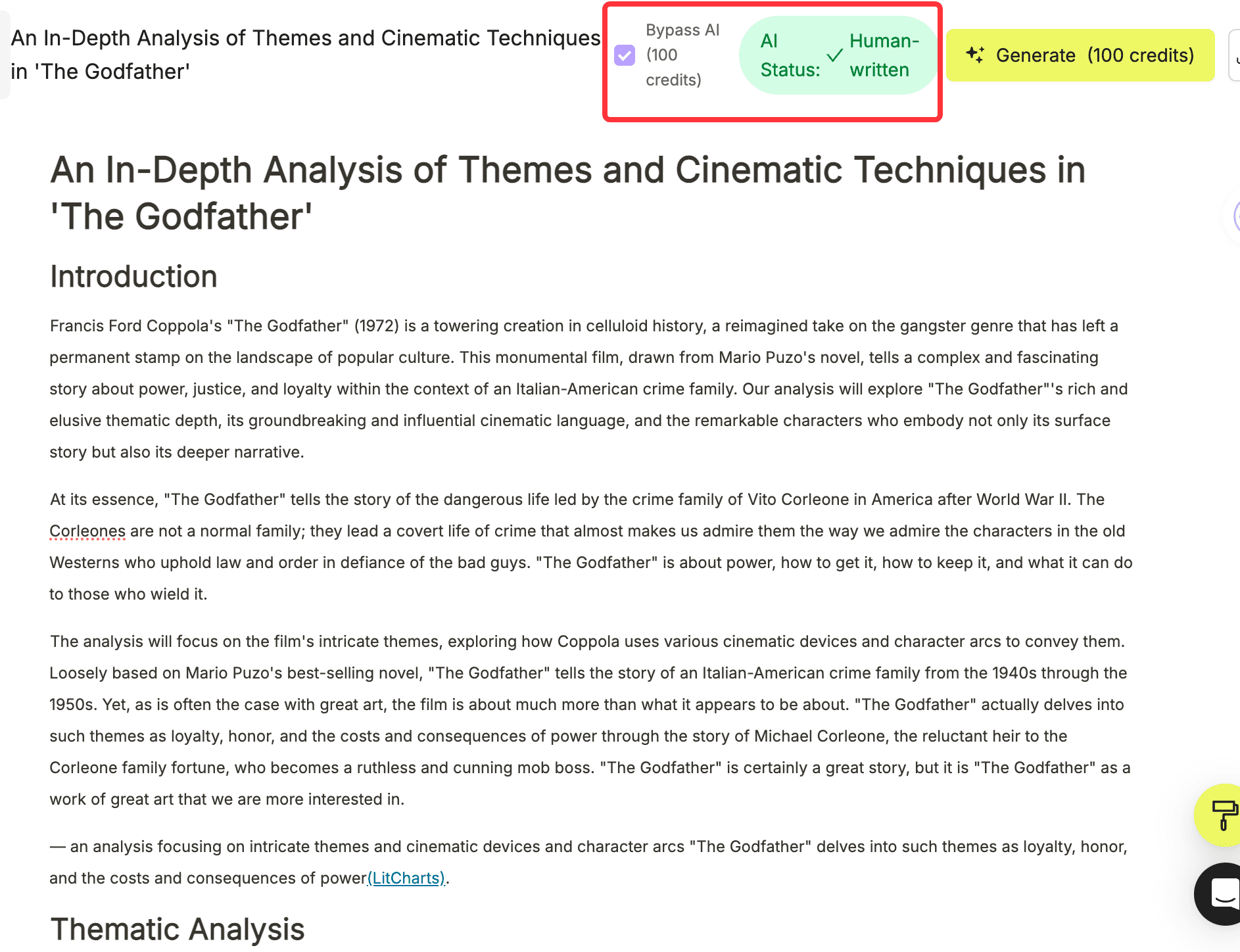The height and width of the screenshot is (952, 1240).
Task: Click the main document title heading
Action: [x=567, y=193]
